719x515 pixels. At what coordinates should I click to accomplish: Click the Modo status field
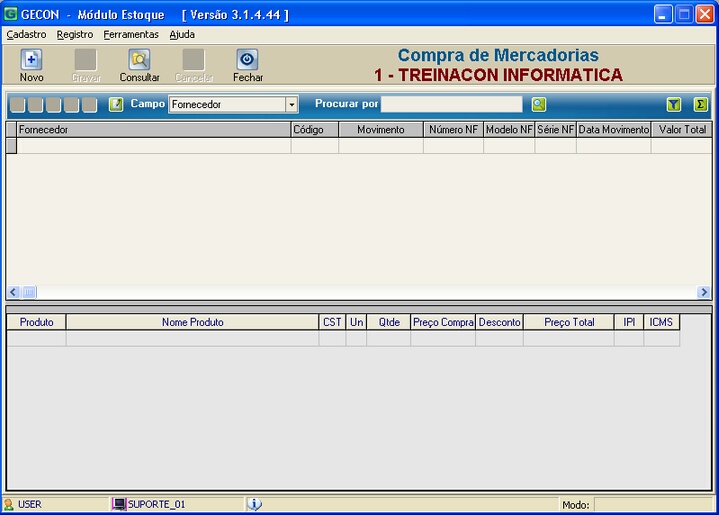coord(653,504)
